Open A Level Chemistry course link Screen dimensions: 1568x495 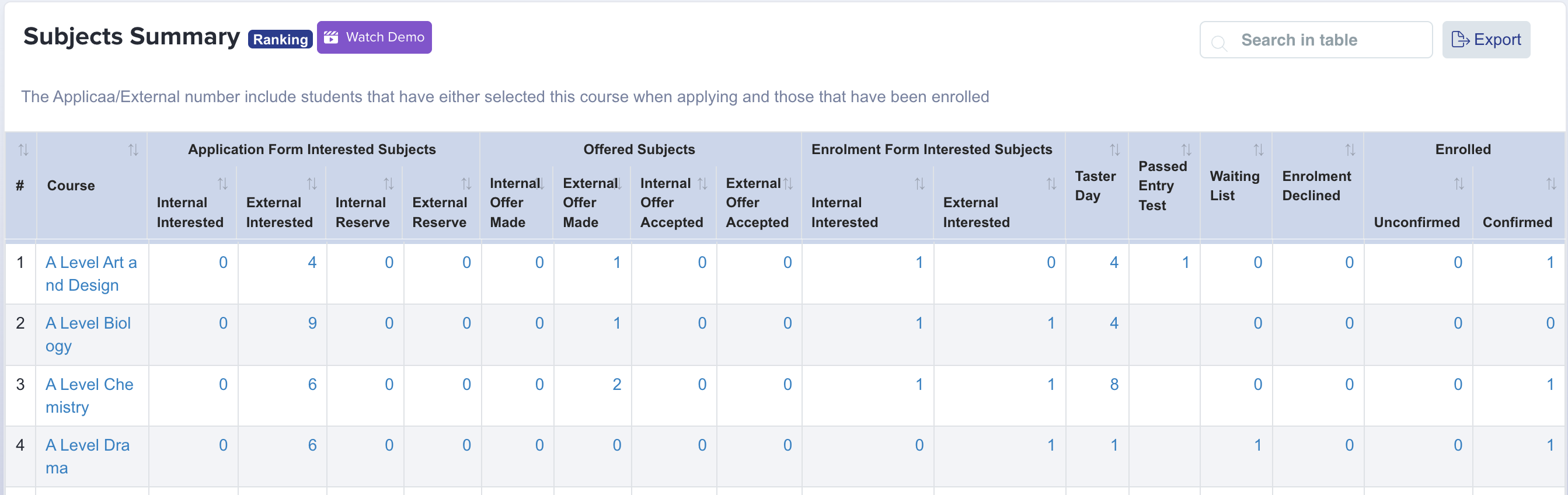tap(89, 396)
